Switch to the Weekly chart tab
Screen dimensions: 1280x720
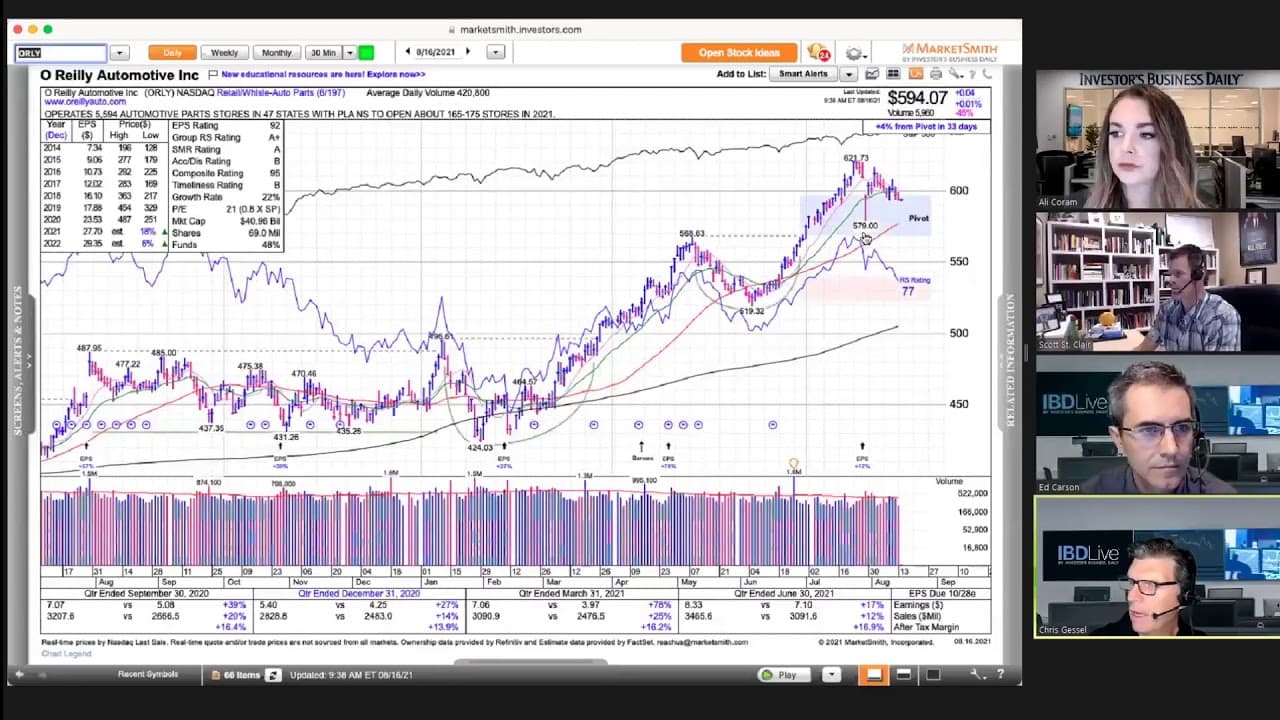click(224, 53)
